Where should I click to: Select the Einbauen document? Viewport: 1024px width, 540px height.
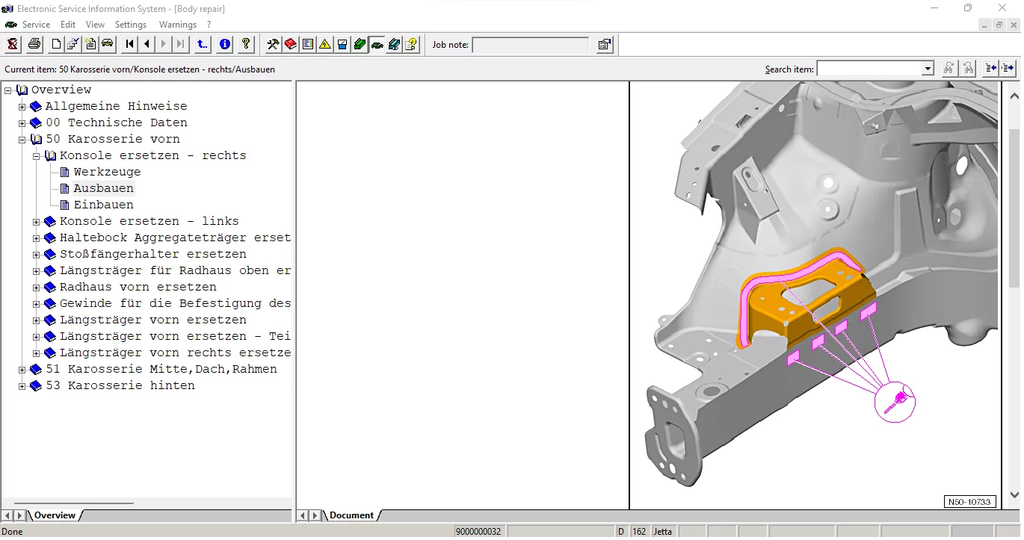click(x=103, y=205)
